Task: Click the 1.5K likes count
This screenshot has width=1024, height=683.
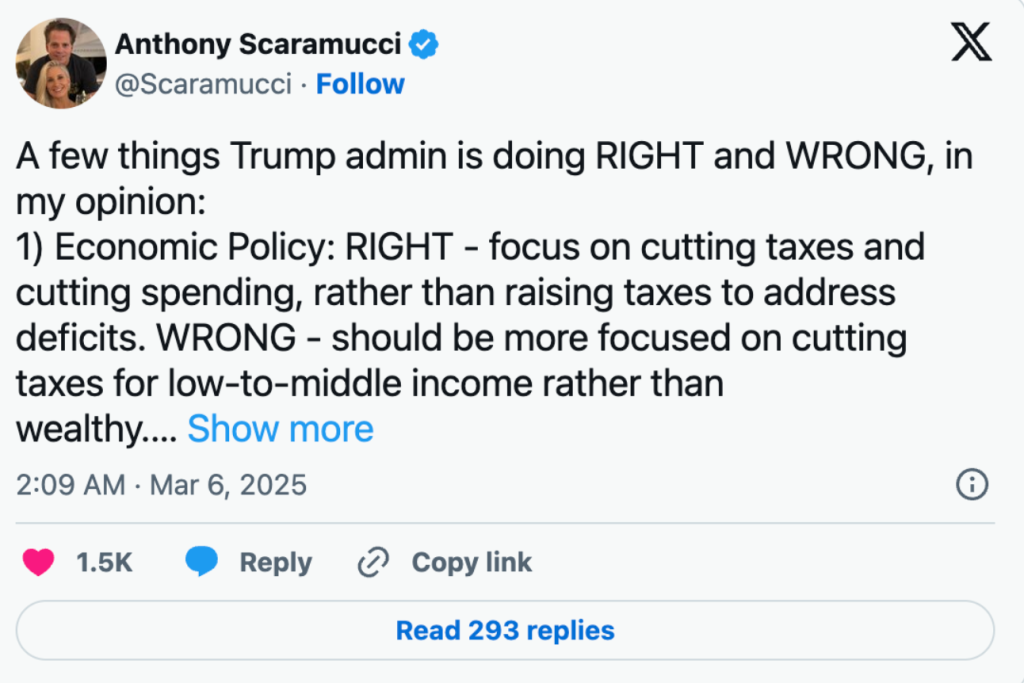Action: (x=104, y=563)
